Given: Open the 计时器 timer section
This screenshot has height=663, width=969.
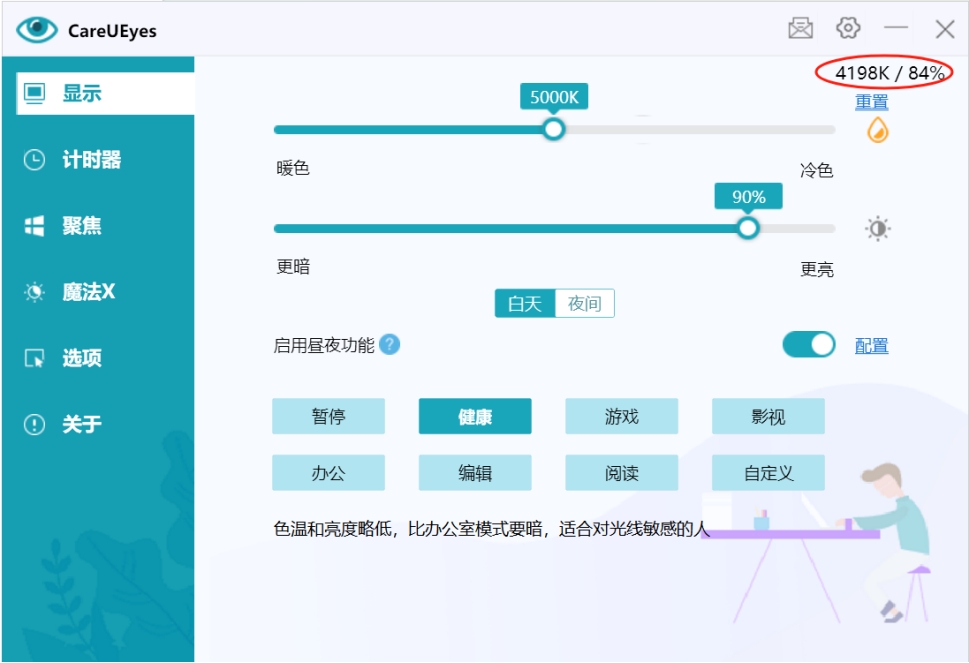Looking at the screenshot, I should (90, 160).
